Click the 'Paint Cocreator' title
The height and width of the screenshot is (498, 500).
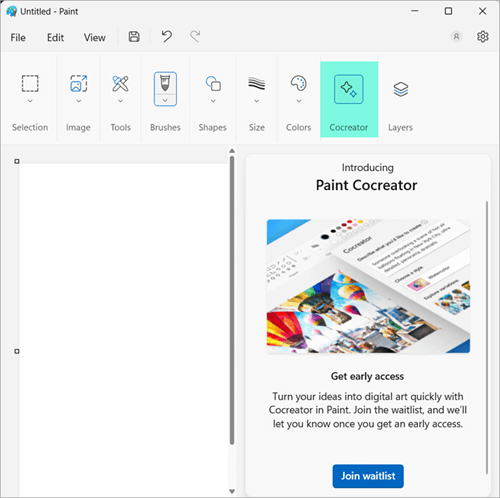click(x=366, y=185)
